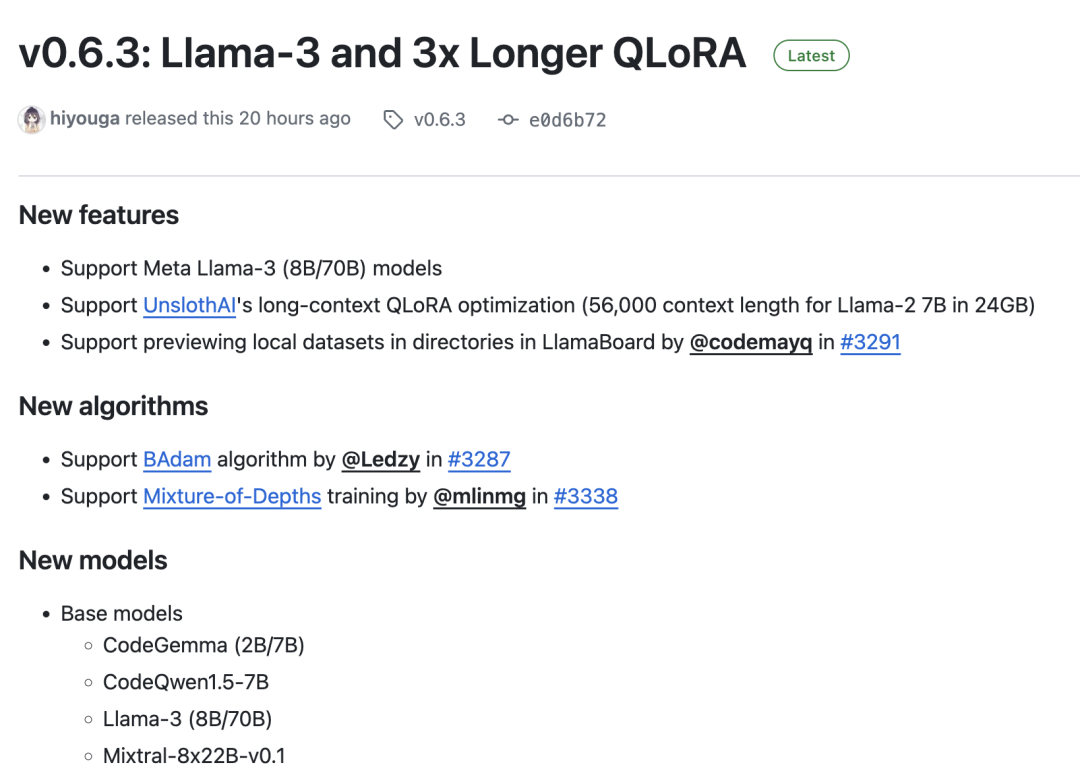The height and width of the screenshot is (767, 1080).
Task: Click the New features heading
Action: coord(99,215)
